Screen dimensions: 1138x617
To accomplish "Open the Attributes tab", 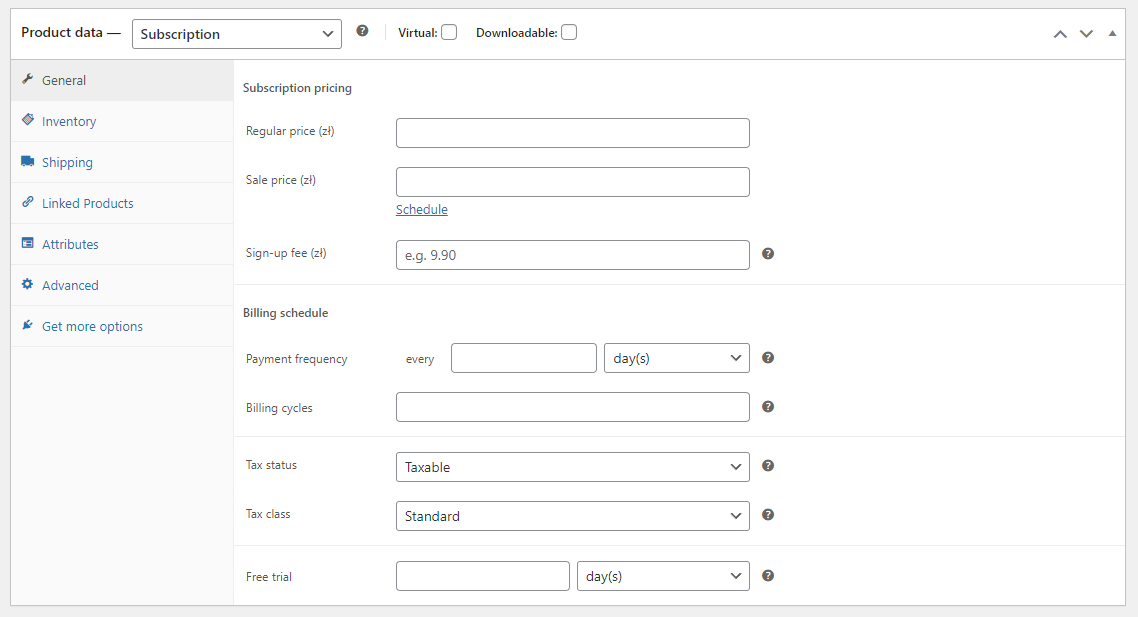I will (122, 245).
